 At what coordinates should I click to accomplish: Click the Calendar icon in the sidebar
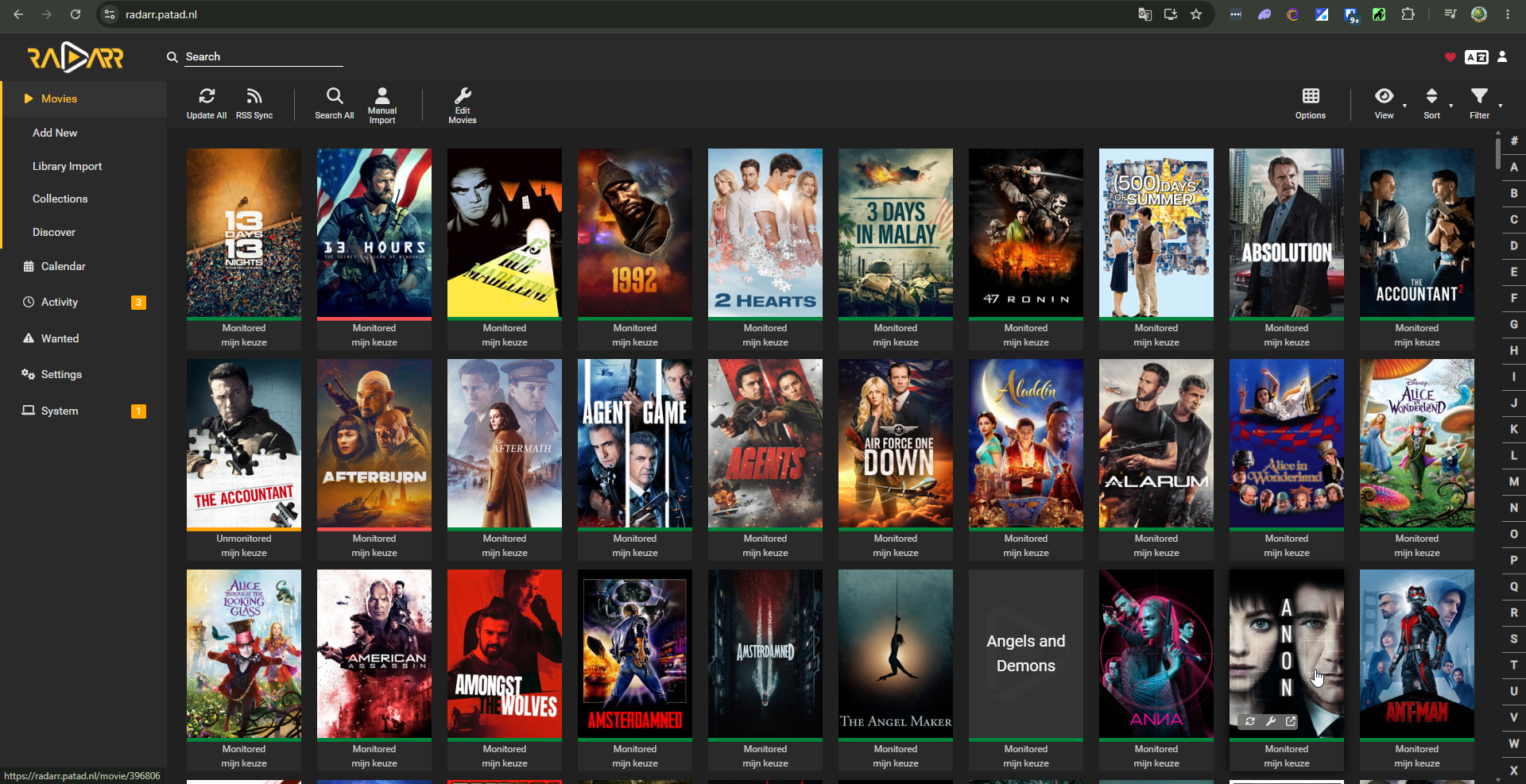pos(29,266)
